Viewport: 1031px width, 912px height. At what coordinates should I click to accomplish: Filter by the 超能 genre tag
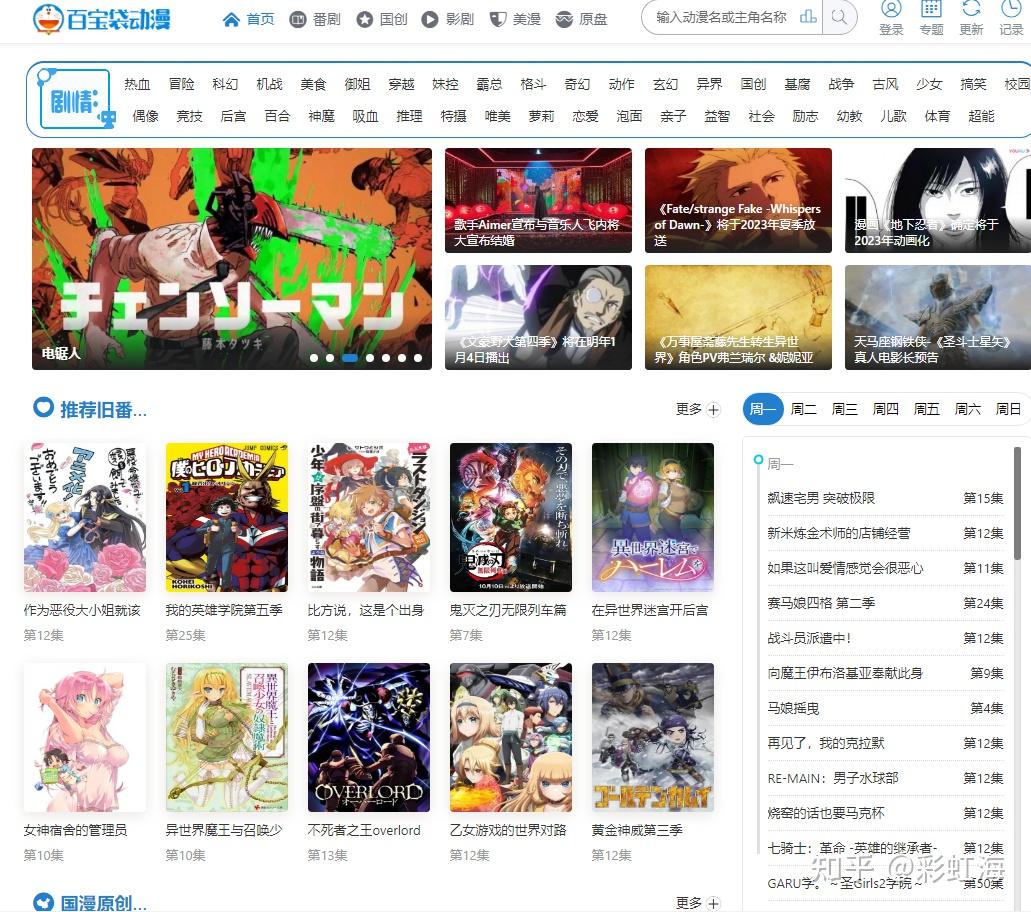coord(981,116)
